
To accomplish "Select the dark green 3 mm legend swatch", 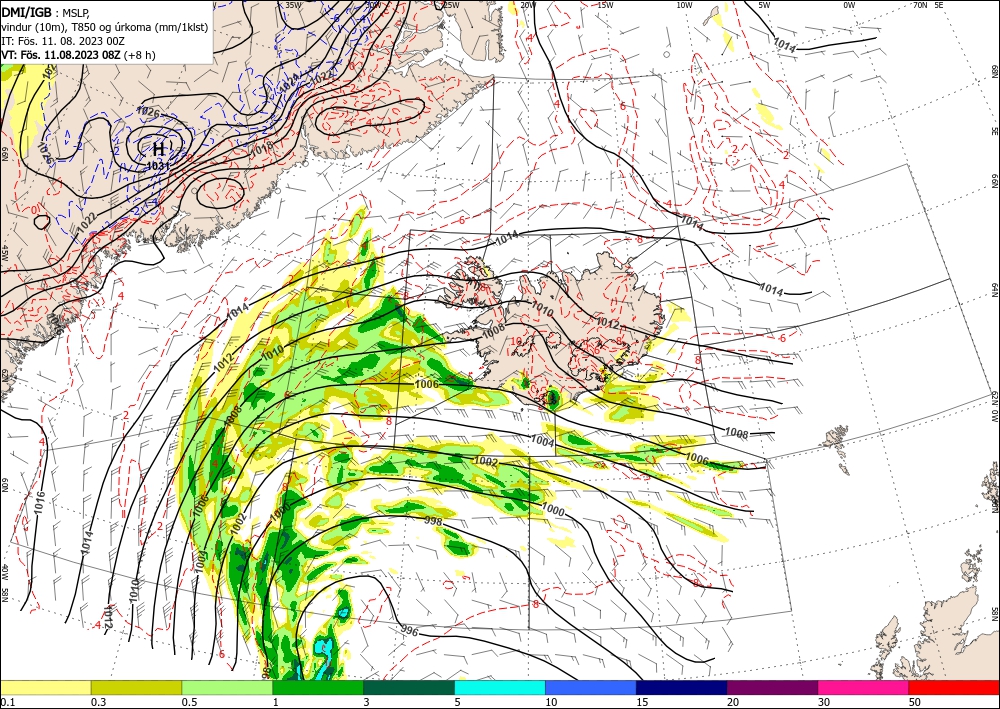I will (409, 687).
